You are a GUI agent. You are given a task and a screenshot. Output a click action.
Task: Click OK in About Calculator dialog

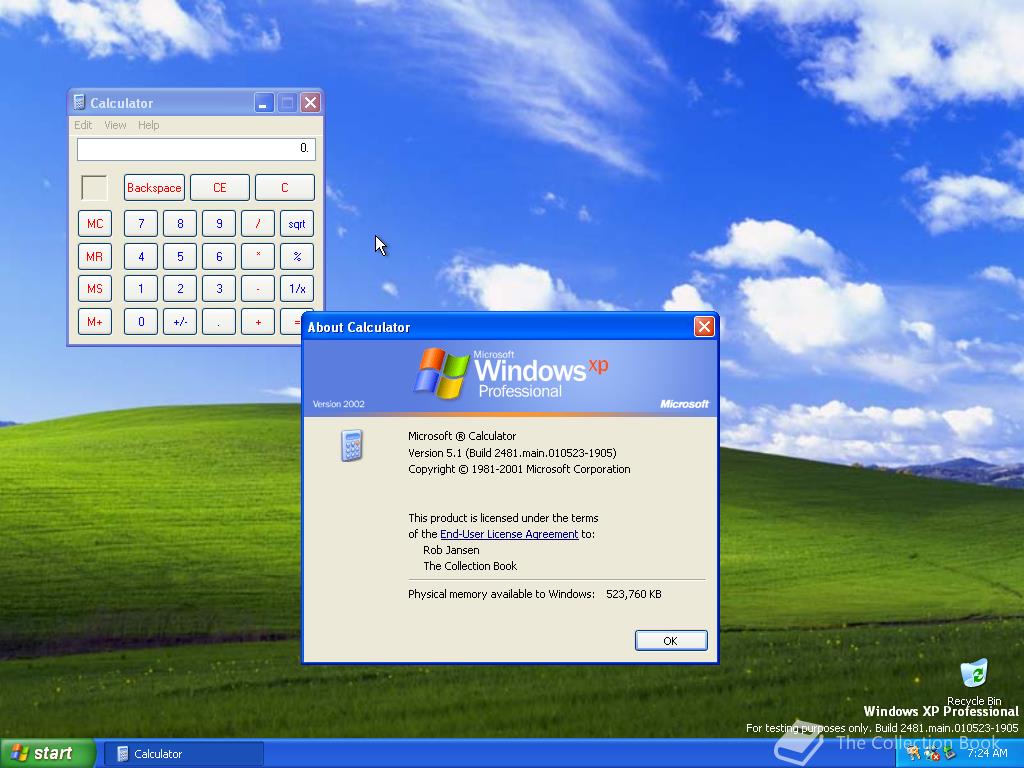pyautogui.click(x=671, y=641)
